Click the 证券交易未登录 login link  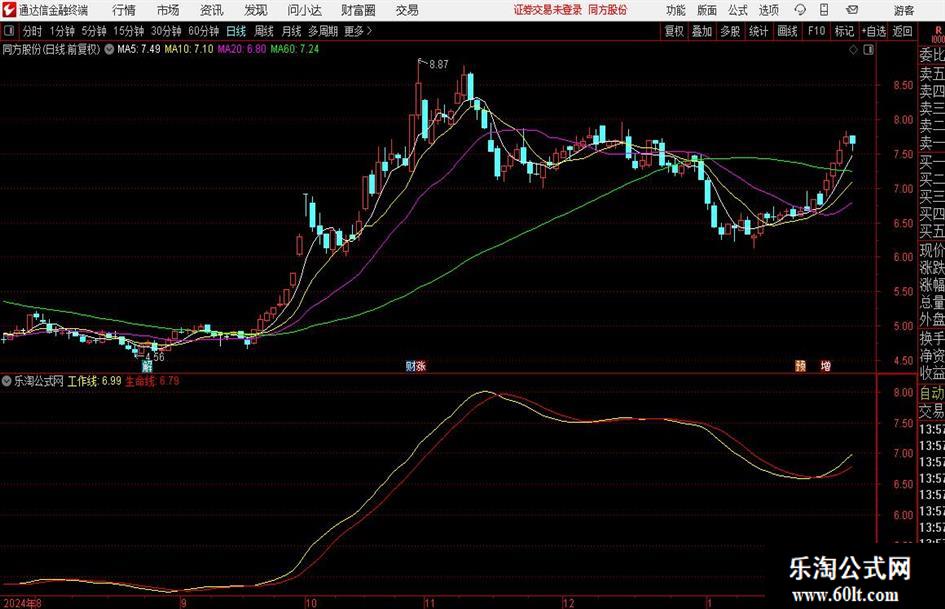(548, 10)
